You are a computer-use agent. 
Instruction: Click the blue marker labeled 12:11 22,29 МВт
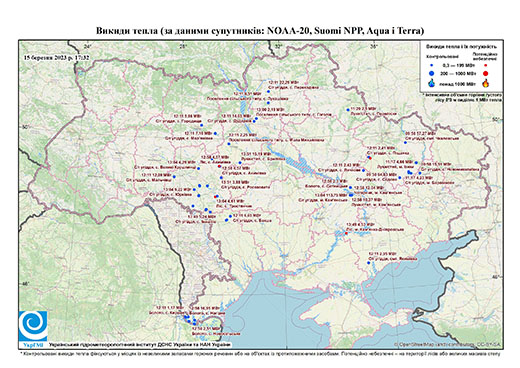coord(268,91)
